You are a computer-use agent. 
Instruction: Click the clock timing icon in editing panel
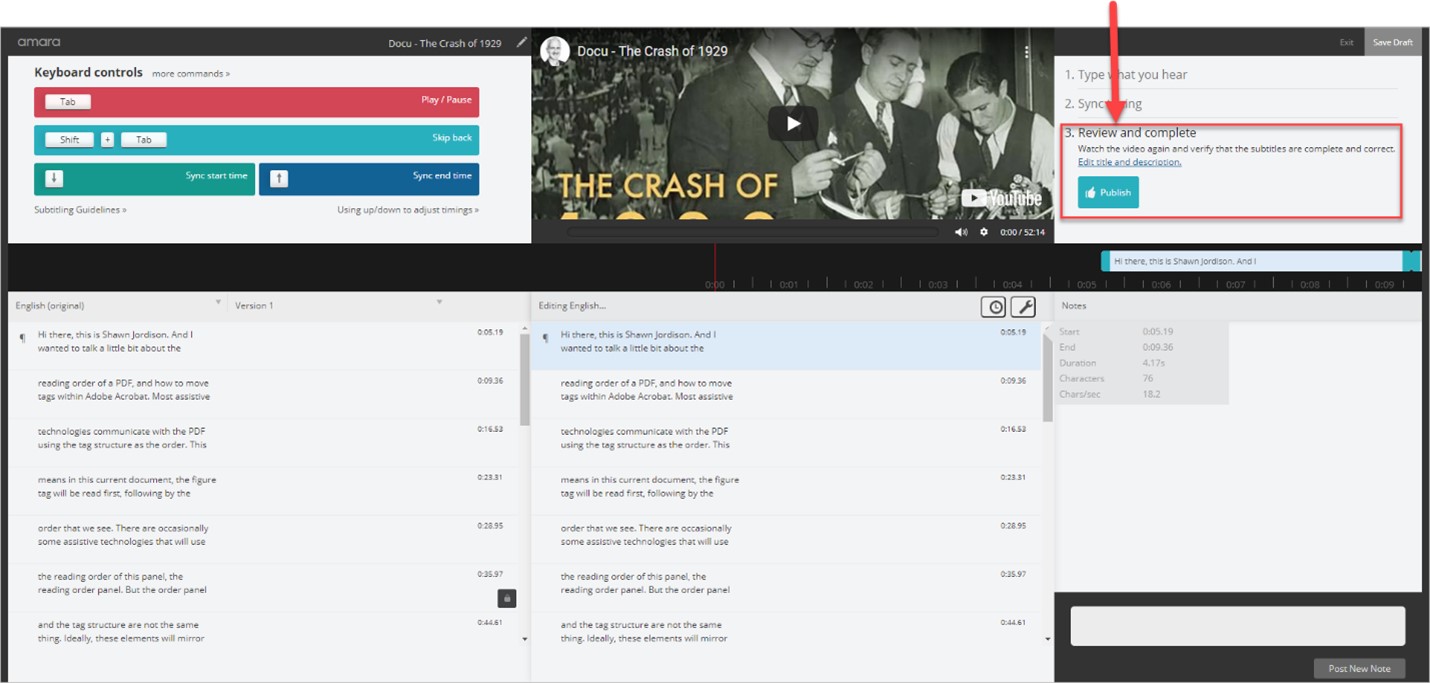click(993, 307)
